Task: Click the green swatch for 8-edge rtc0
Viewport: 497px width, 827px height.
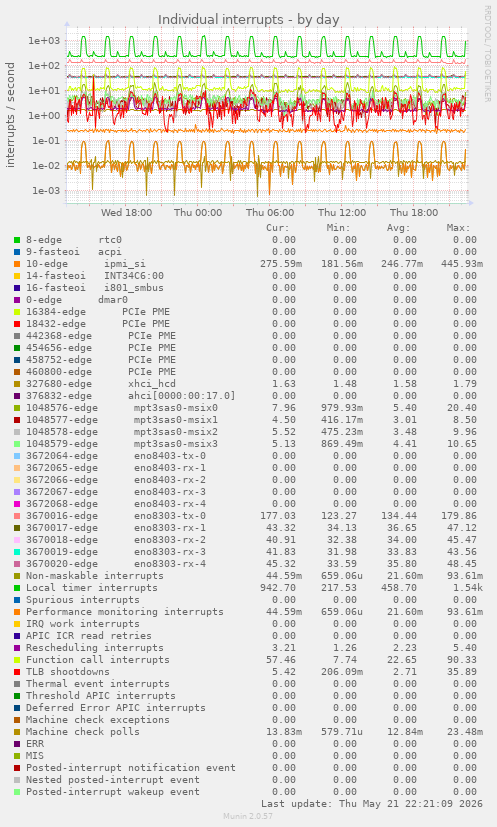Action: coord(17,240)
